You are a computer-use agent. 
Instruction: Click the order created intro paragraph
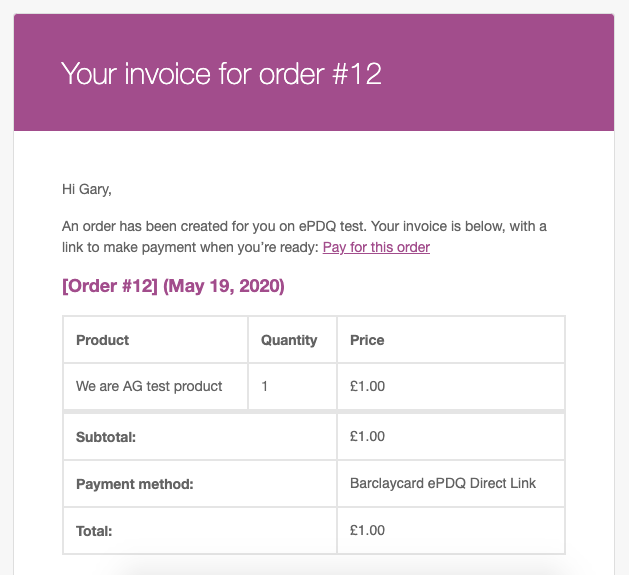(304, 237)
